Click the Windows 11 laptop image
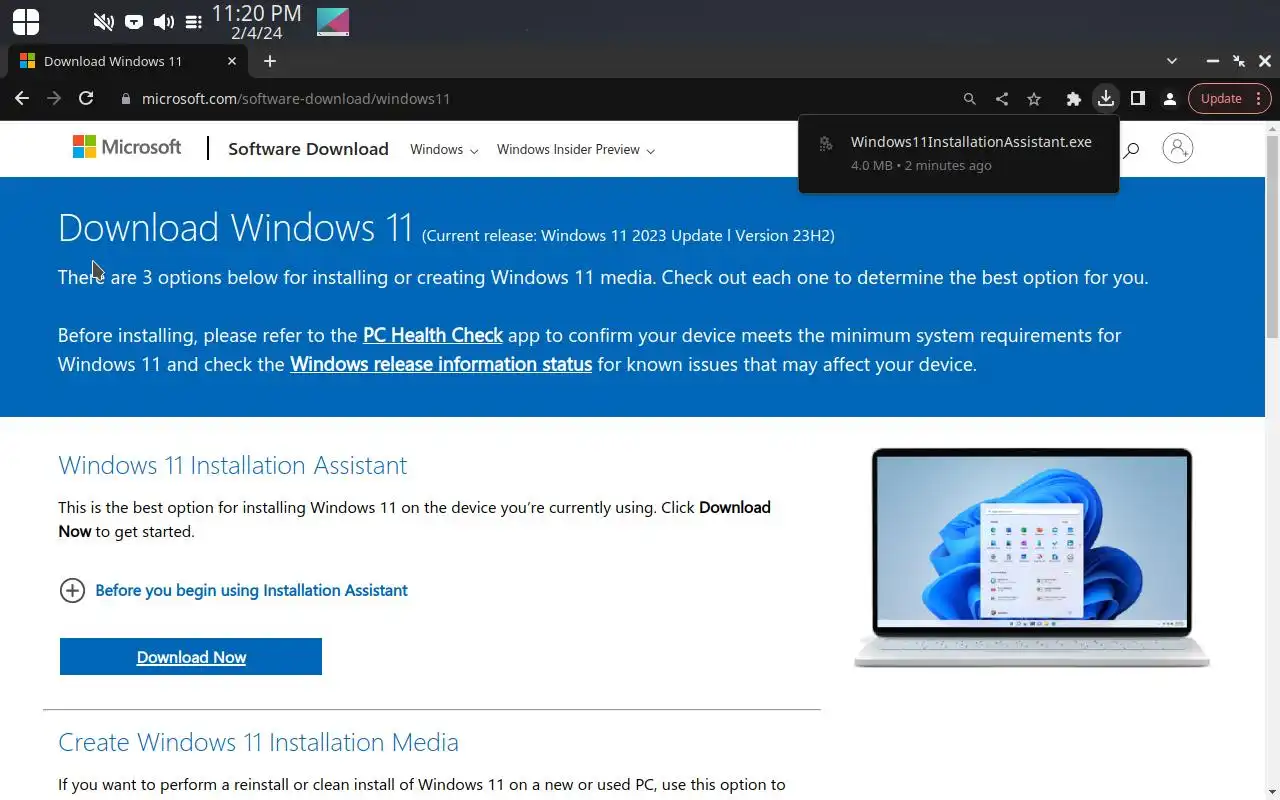Viewport: 1280px width, 800px height. (x=1032, y=558)
